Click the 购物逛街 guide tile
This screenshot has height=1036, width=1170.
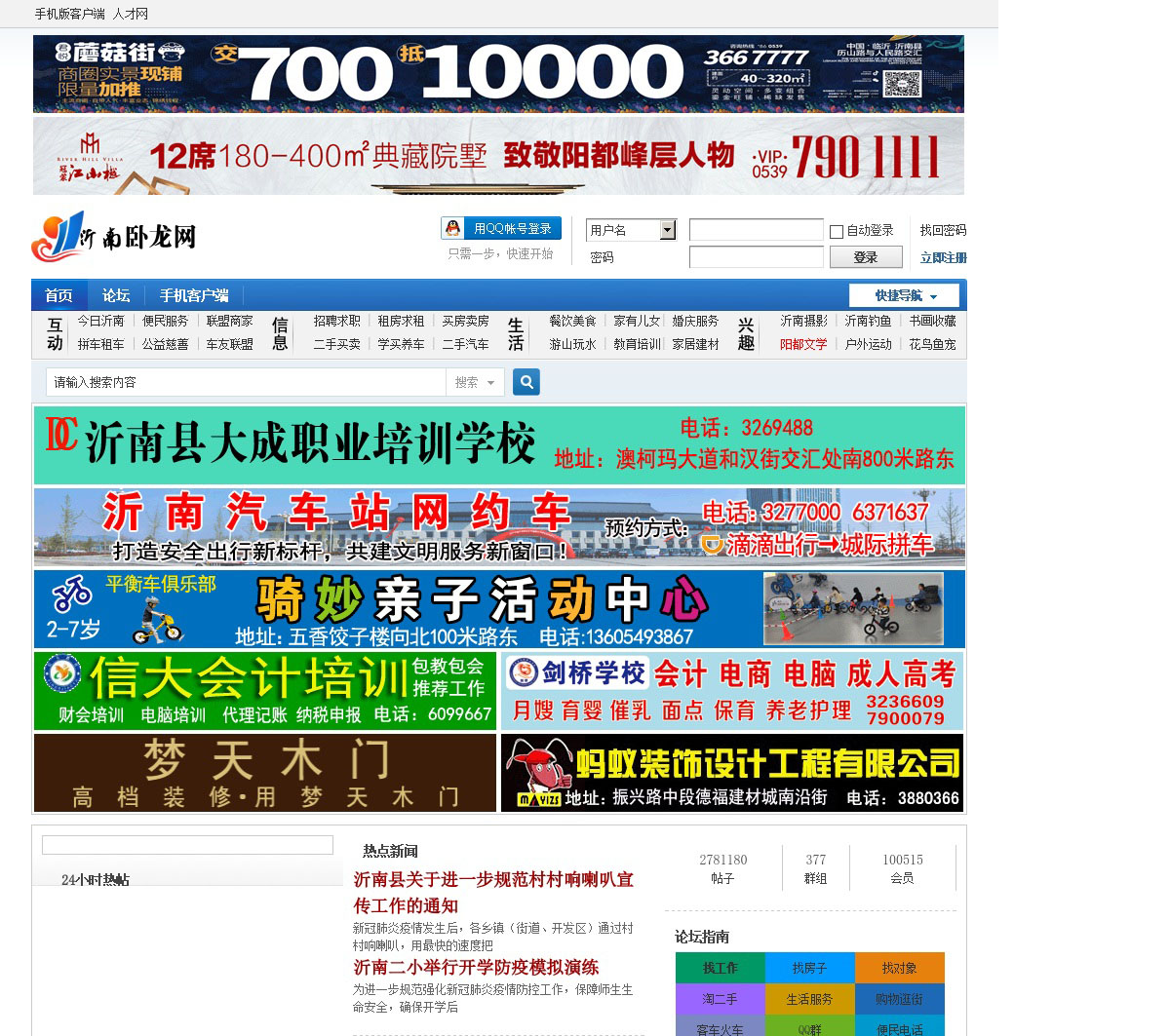pos(900,999)
